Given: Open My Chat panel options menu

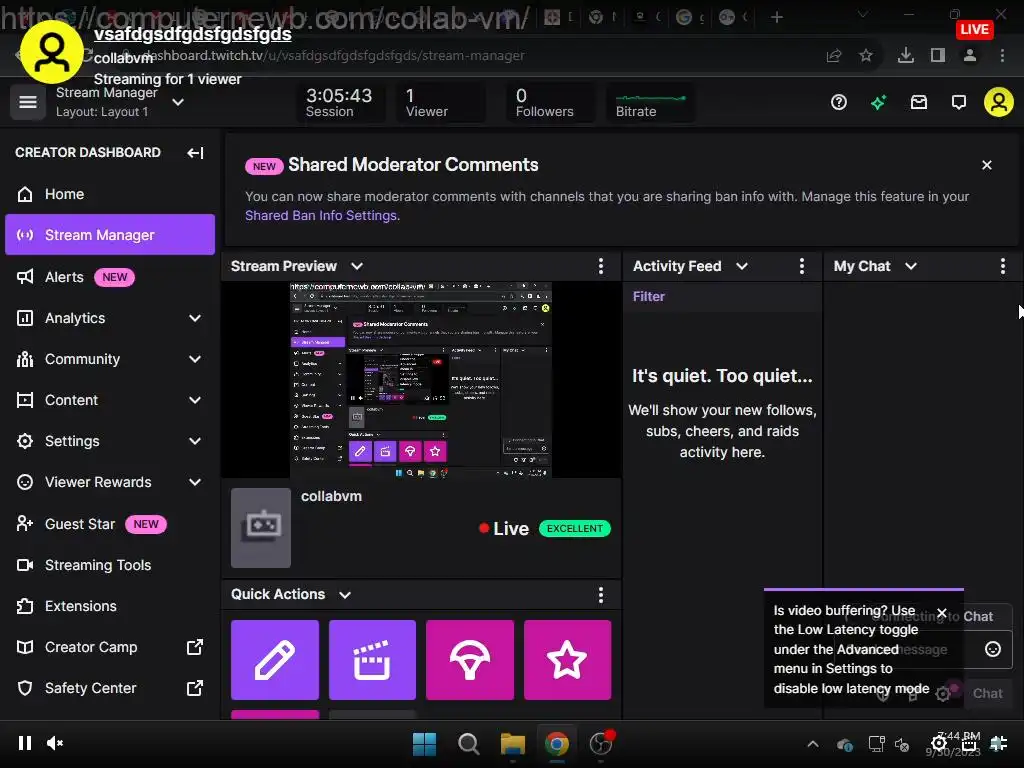Looking at the screenshot, I should coord(1002,266).
